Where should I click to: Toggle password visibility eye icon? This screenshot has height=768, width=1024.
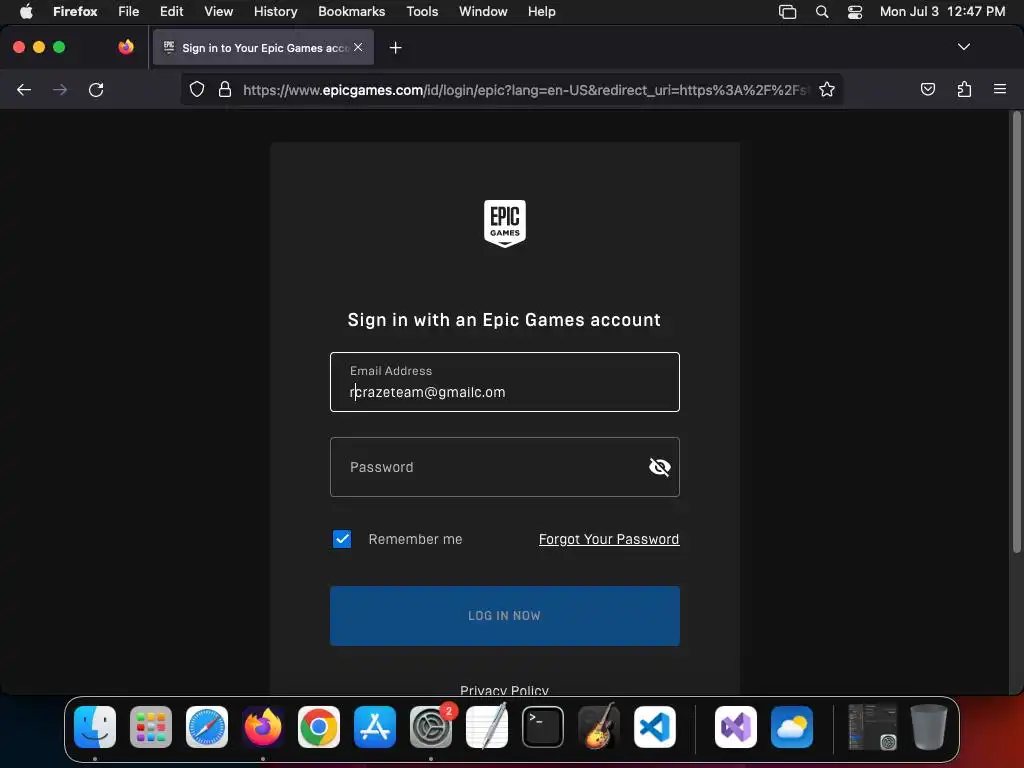click(660, 467)
